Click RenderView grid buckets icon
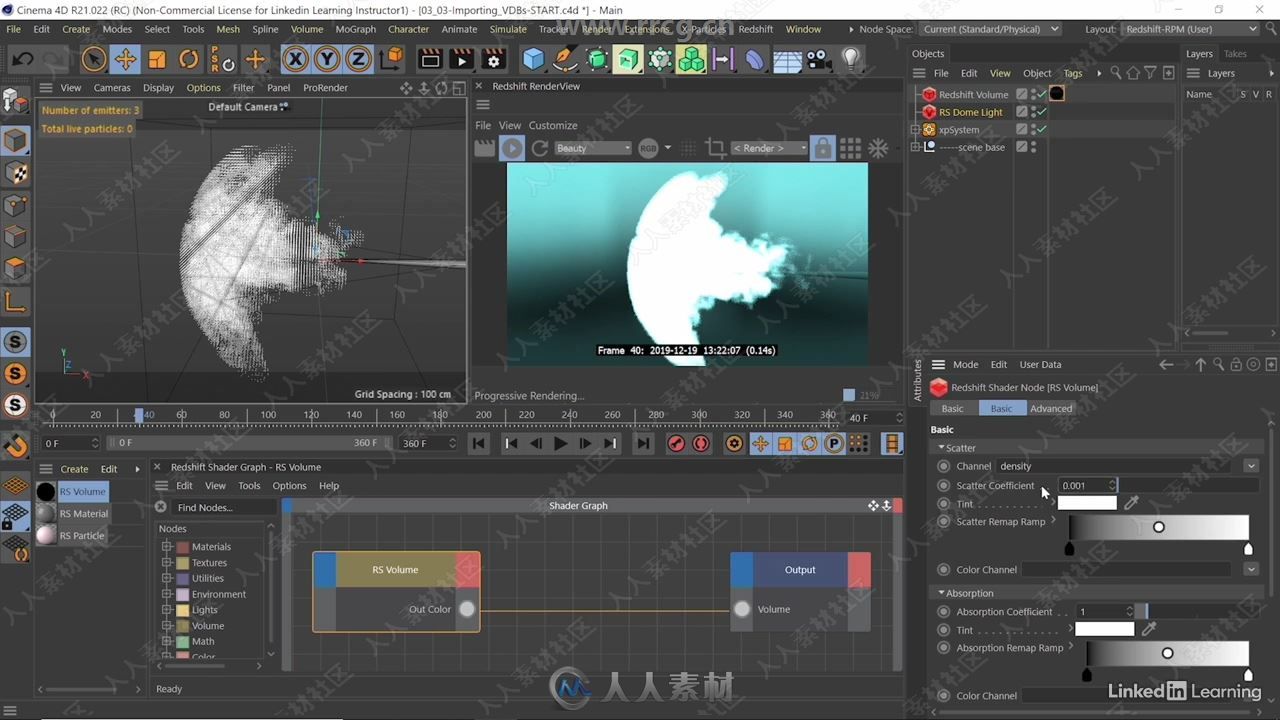1280x720 pixels. coord(850,148)
